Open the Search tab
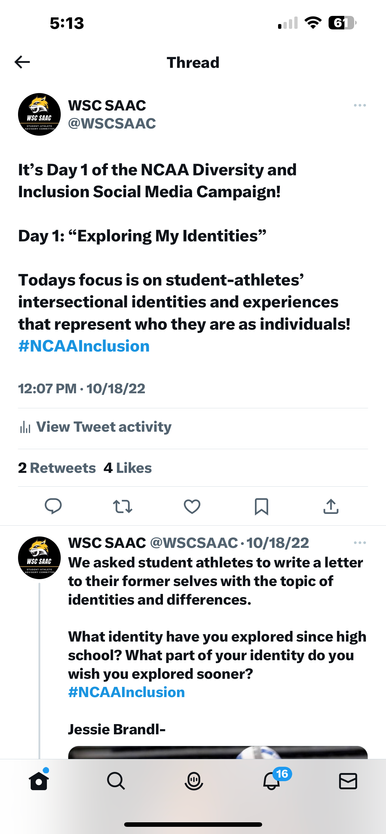 point(115,781)
